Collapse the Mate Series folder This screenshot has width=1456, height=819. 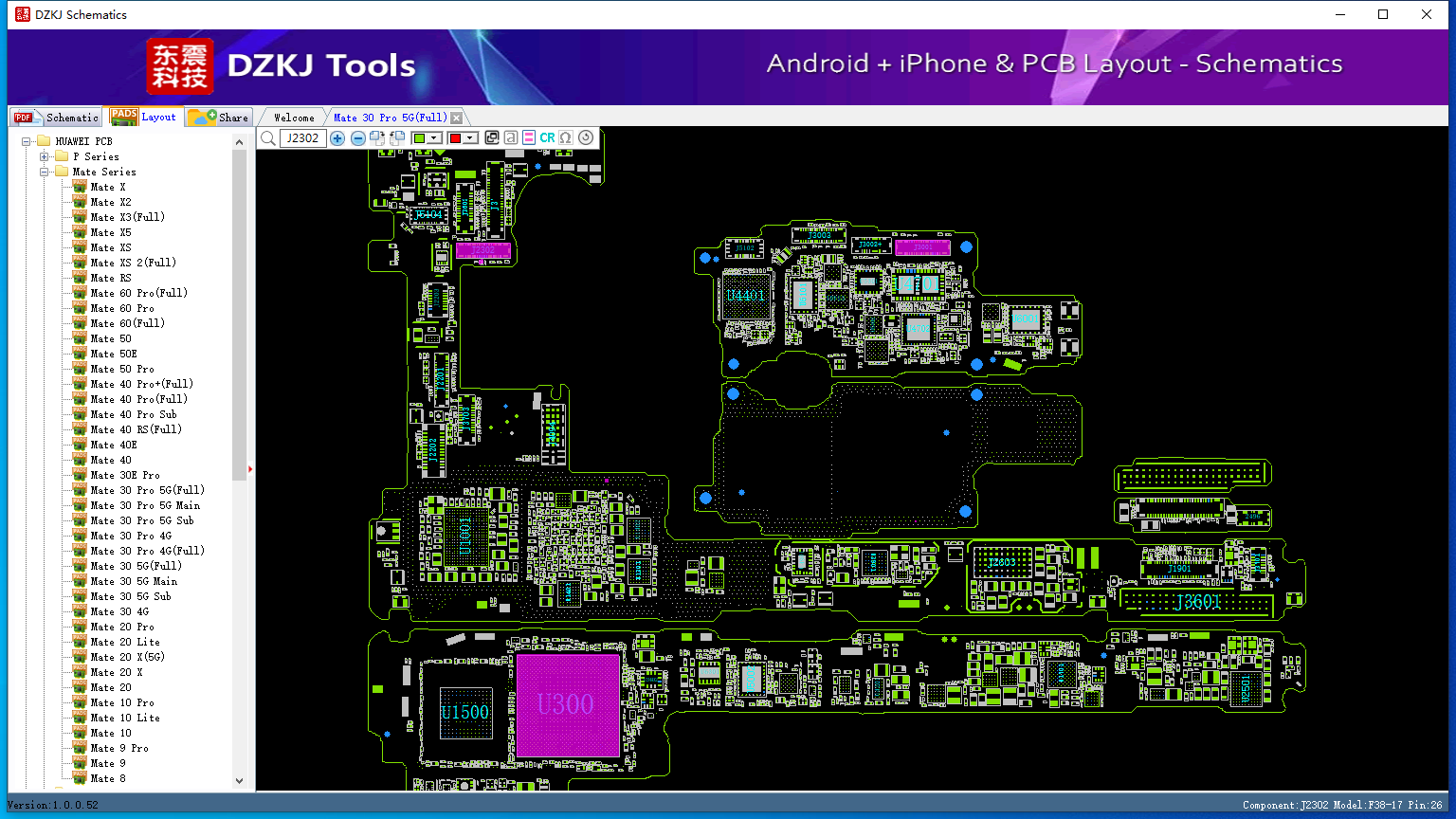pos(44,172)
